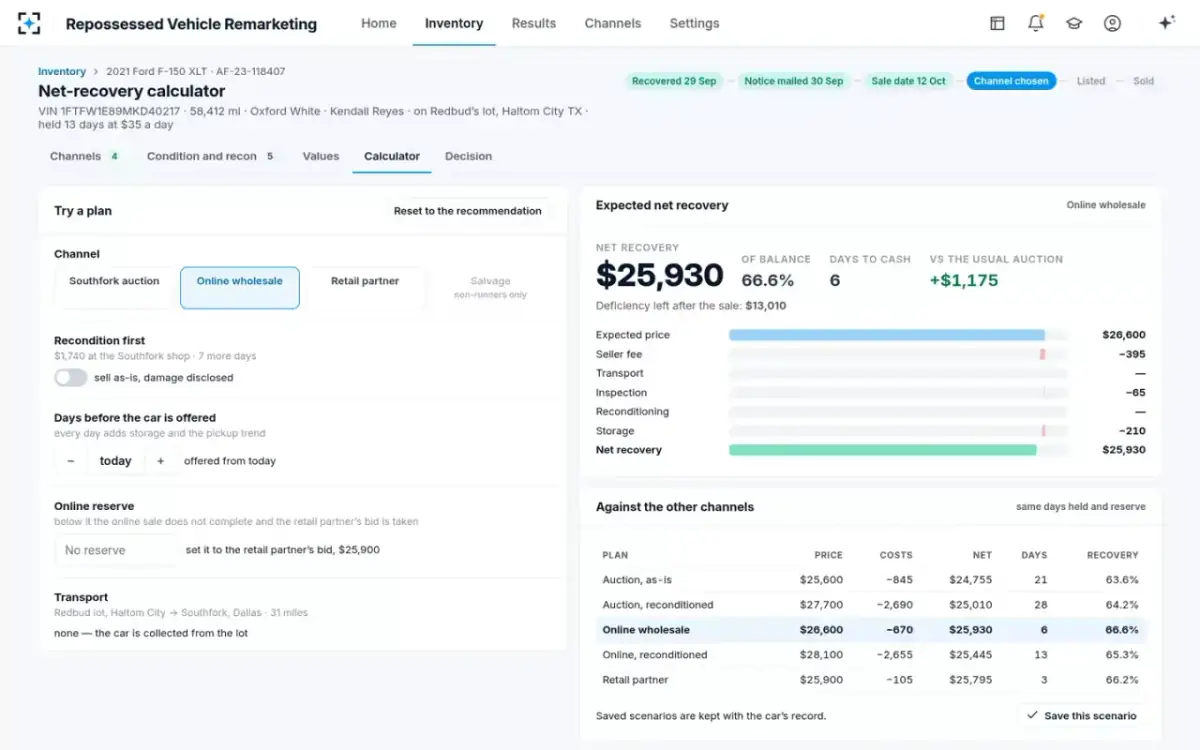
Task: Switch to the Values tab
Action: click(321, 156)
